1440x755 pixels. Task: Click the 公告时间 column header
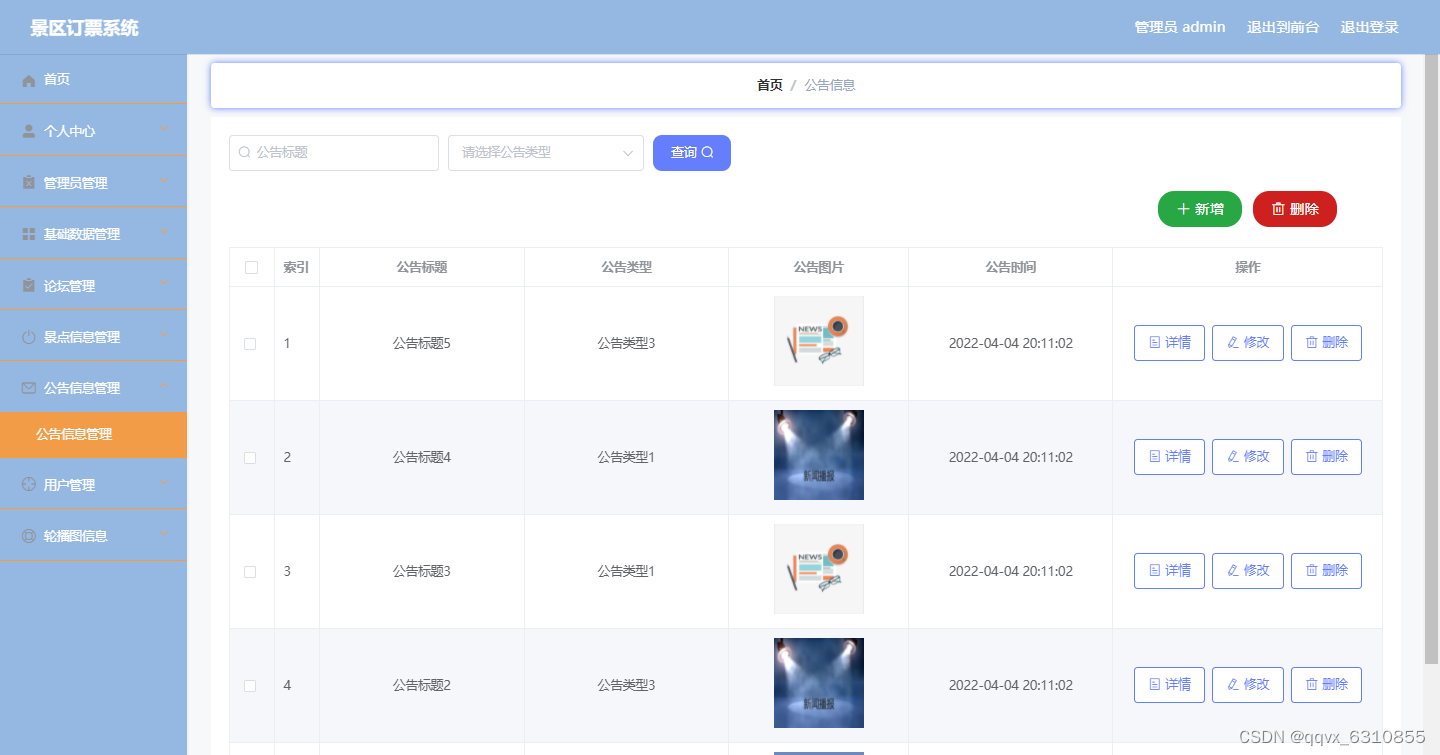1010,267
